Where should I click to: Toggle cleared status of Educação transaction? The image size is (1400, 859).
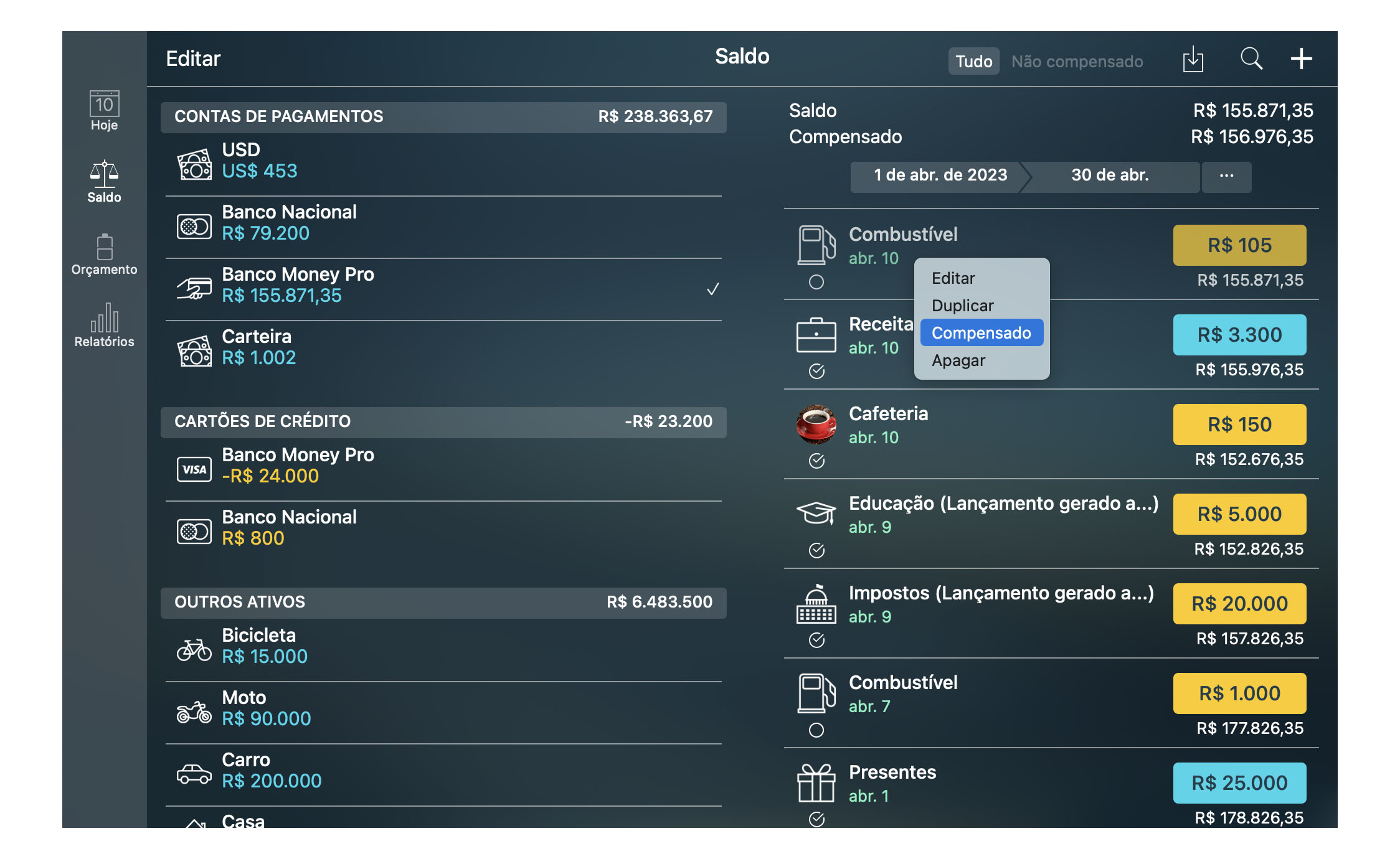(x=816, y=551)
